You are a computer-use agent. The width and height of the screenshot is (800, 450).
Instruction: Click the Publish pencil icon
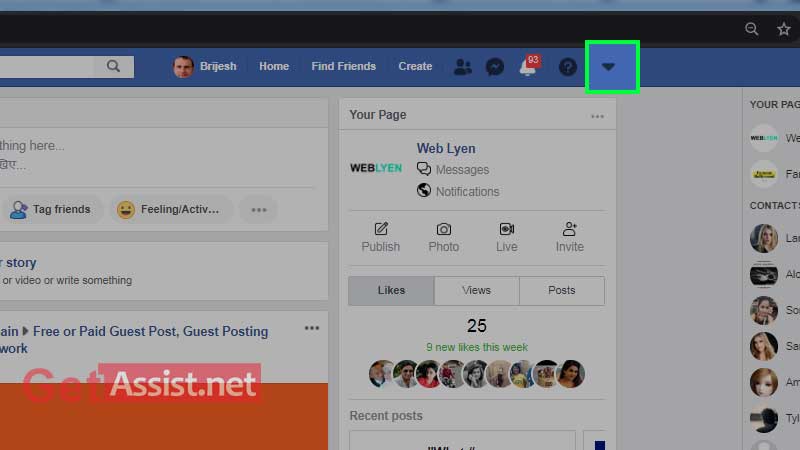[381, 229]
